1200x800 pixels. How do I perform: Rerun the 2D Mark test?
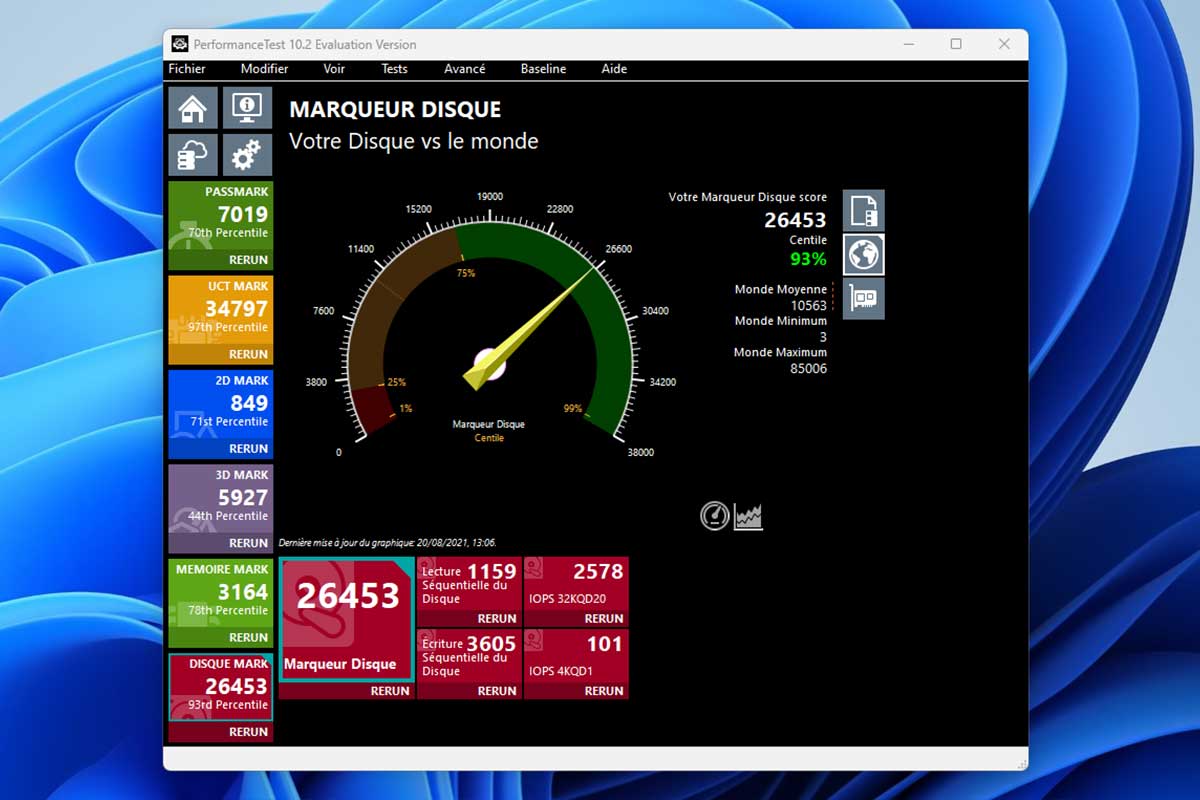pos(248,449)
